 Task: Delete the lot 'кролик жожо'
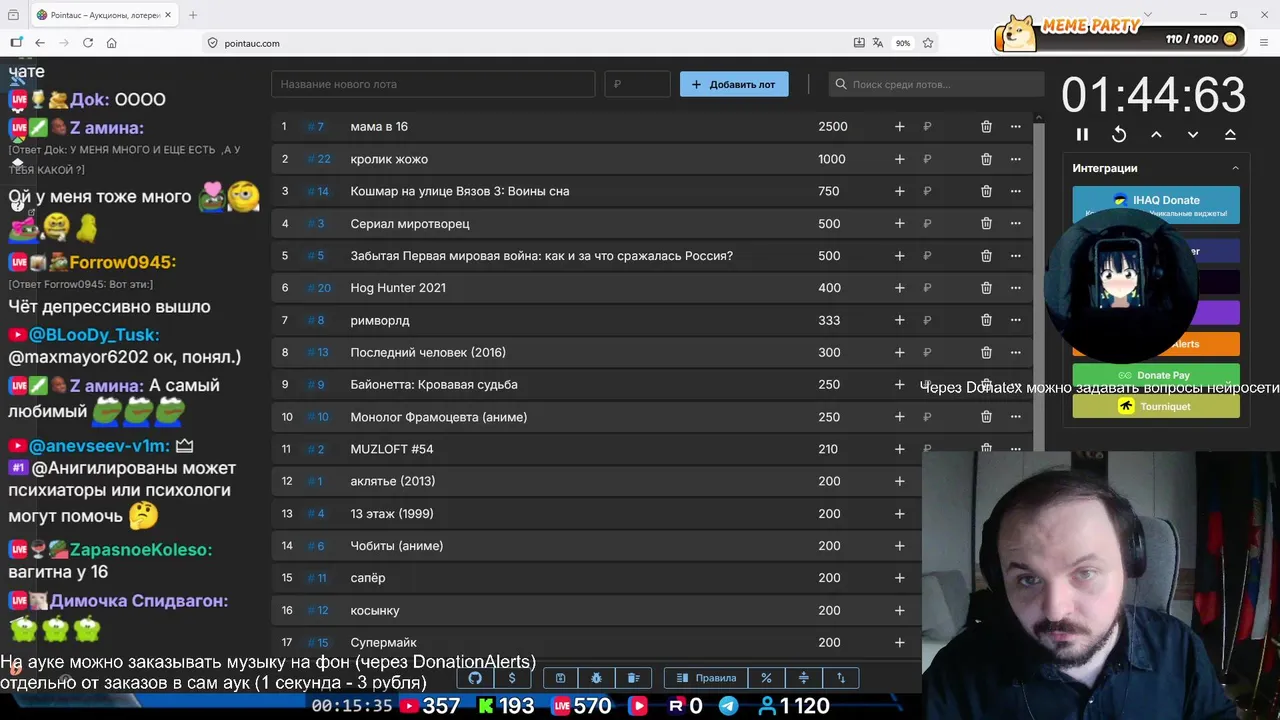pos(986,159)
